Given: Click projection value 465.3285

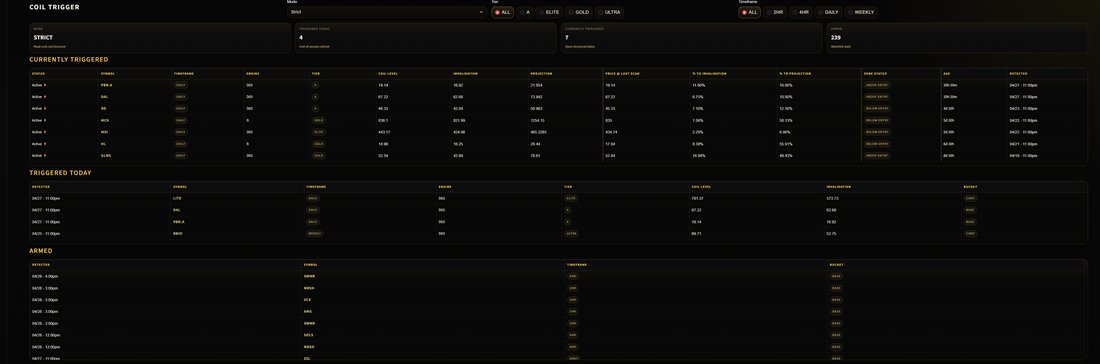Looking at the screenshot, I should pyautogui.click(x=538, y=132).
